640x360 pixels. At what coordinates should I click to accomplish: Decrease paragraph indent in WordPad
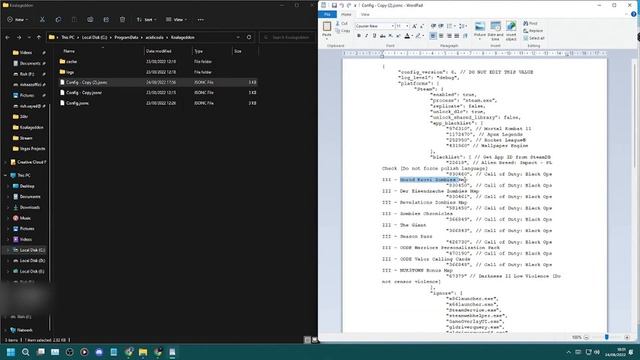[x=433, y=26]
